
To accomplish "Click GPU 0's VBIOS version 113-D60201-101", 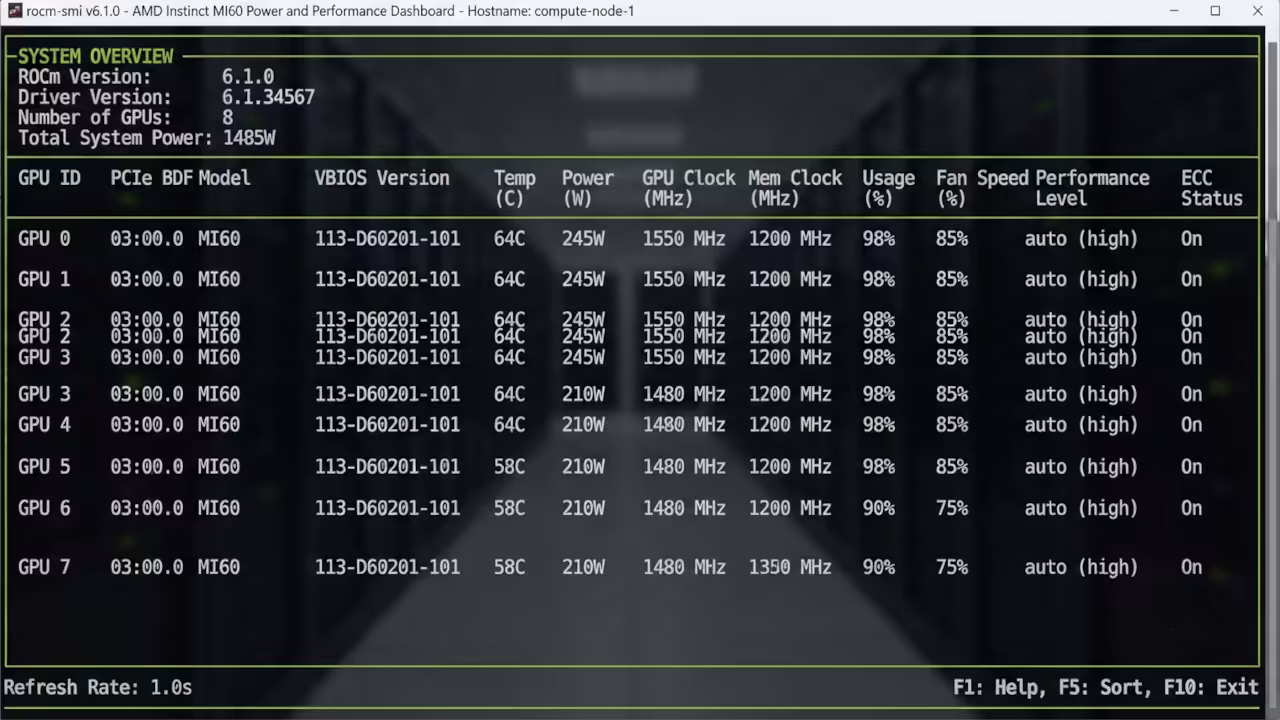I will pos(388,239).
